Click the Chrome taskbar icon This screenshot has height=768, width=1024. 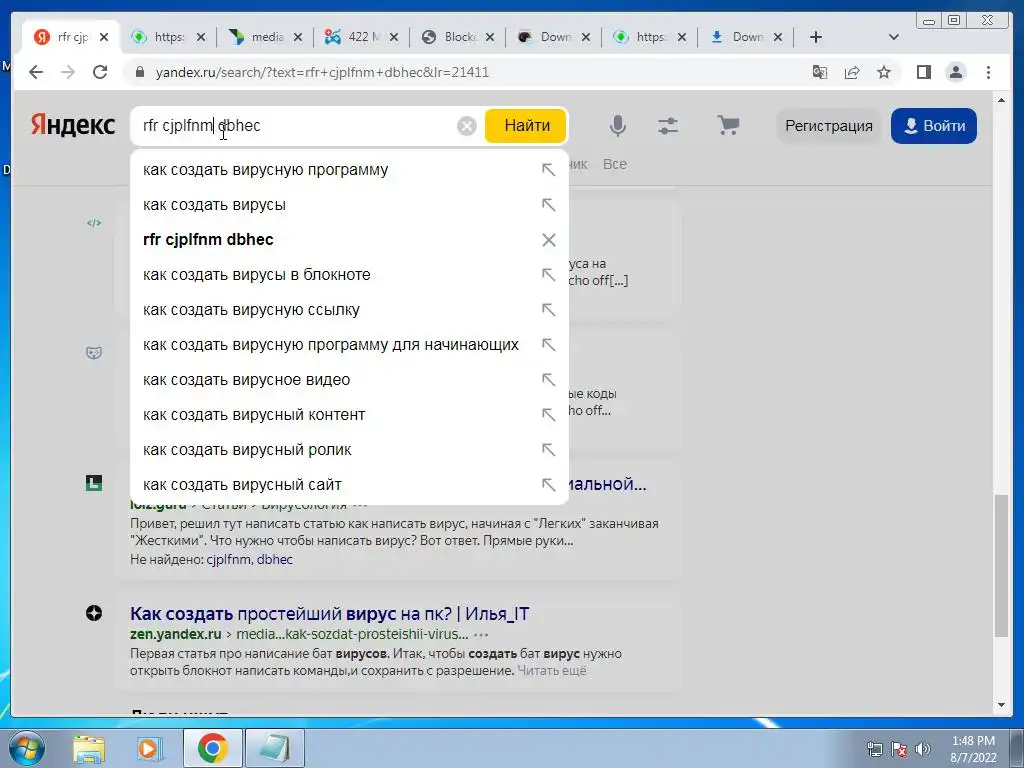(213, 748)
